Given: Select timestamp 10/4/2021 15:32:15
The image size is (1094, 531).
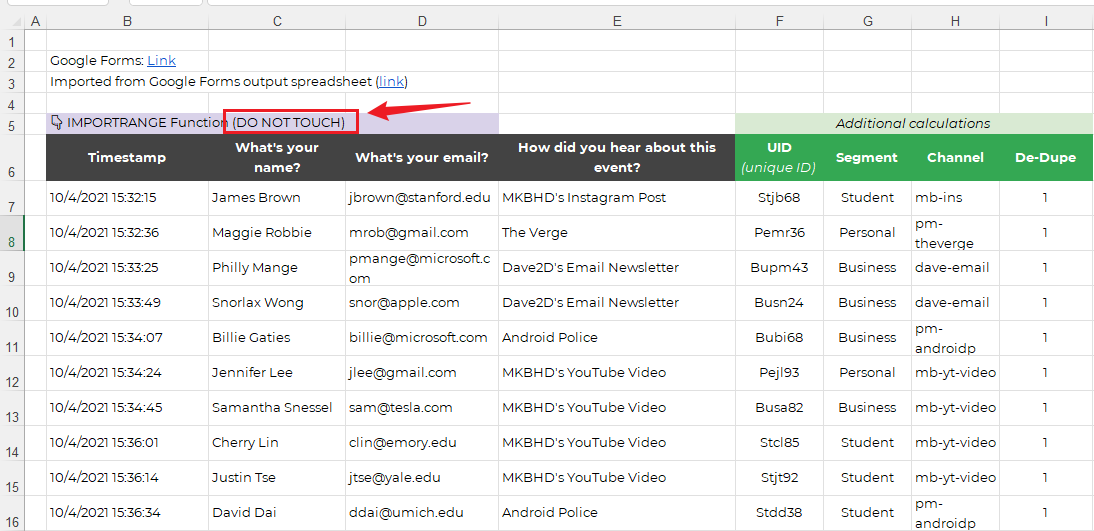Looking at the screenshot, I should [x=127, y=198].
